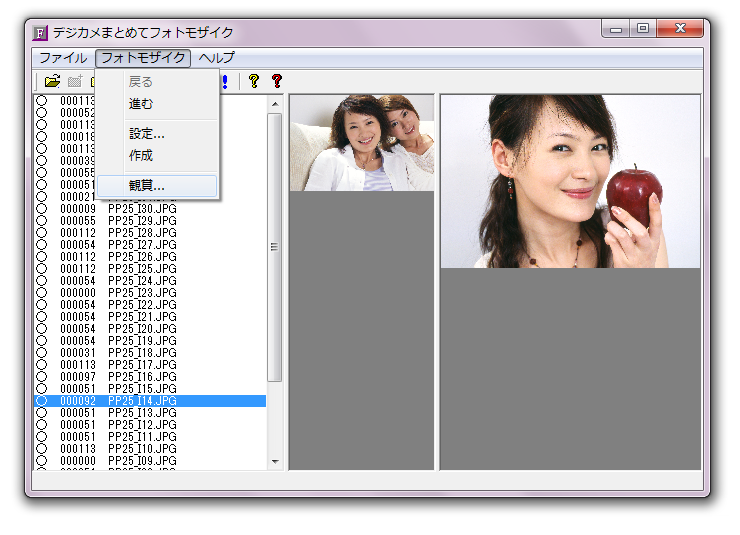Close the デジカメまとめてフォトモザイク window
740x535 pixels.
(680, 29)
